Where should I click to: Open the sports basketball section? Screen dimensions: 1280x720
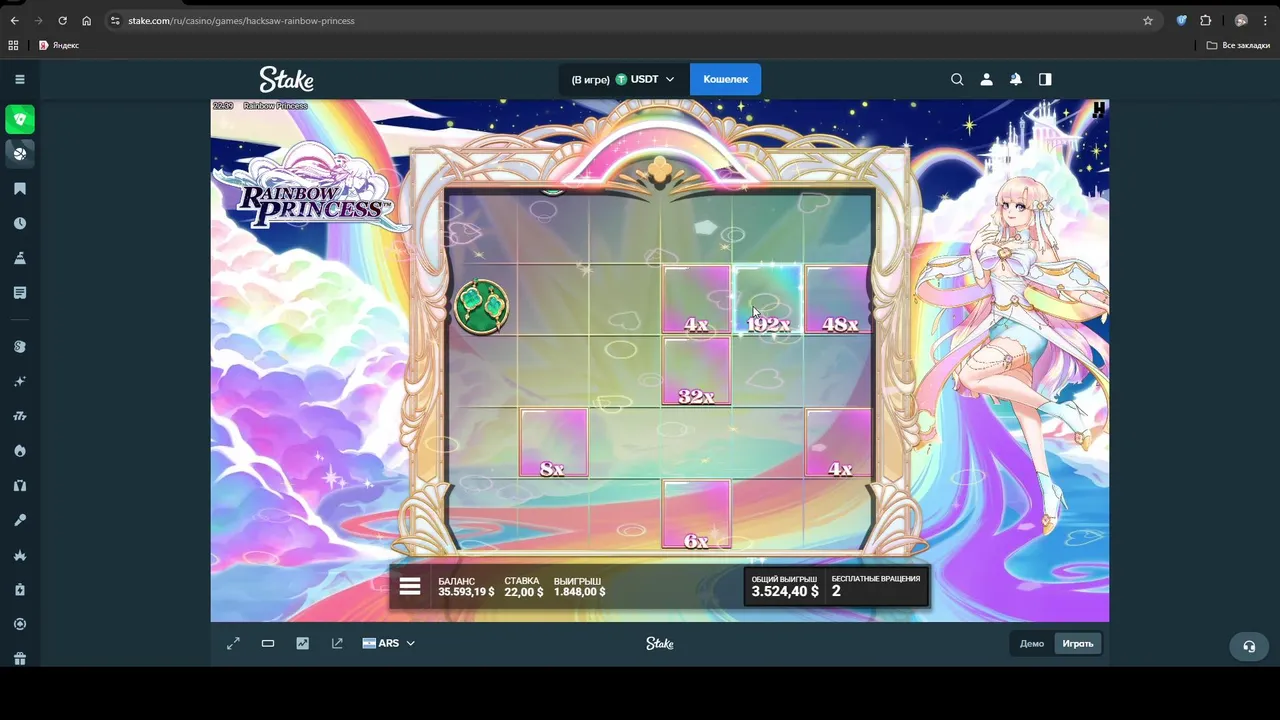(x=20, y=153)
